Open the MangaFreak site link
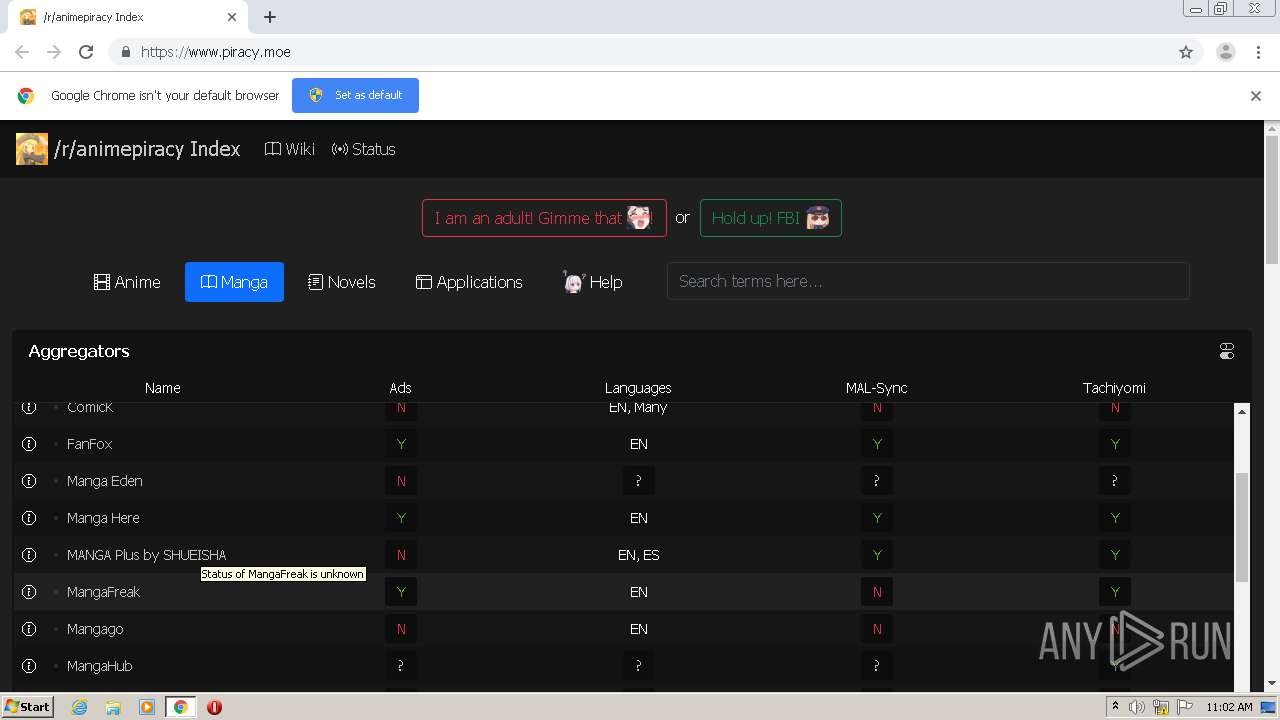This screenshot has width=1280, height=720. pos(103,592)
